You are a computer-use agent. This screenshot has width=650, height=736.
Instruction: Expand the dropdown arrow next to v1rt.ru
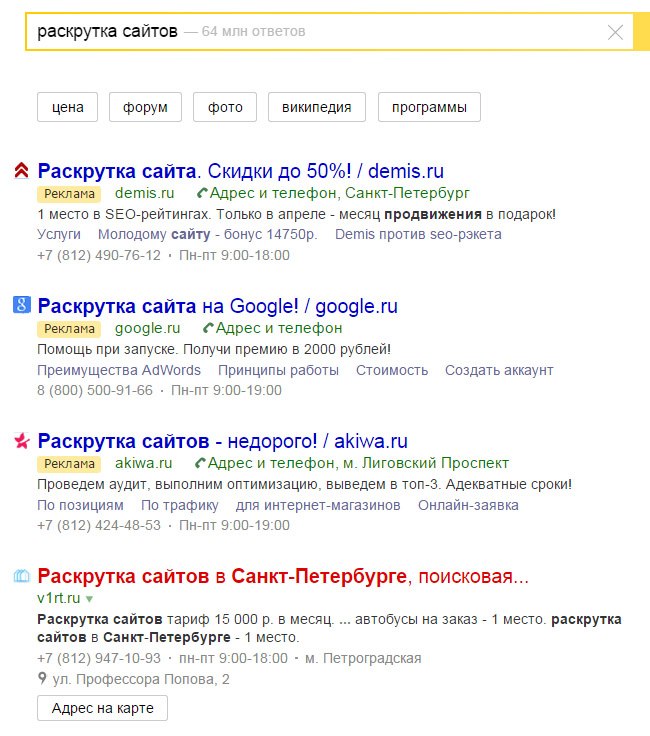coord(90,599)
